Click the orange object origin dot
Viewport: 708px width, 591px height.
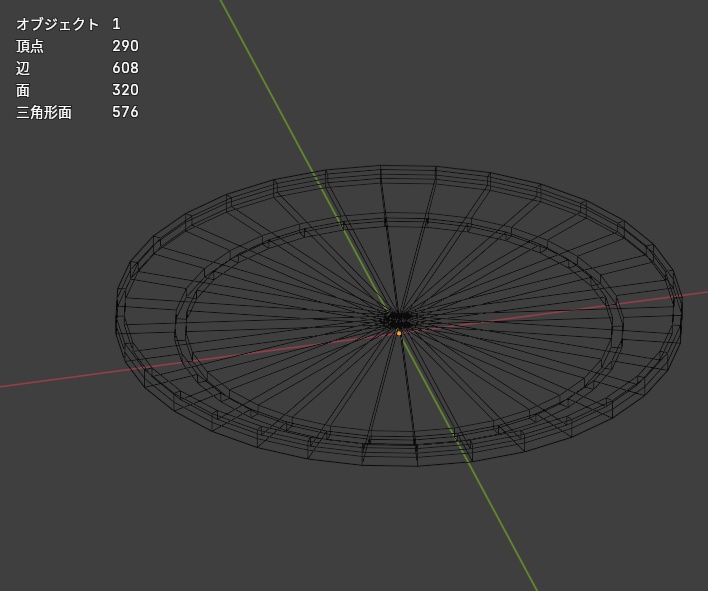coord(399,333)
